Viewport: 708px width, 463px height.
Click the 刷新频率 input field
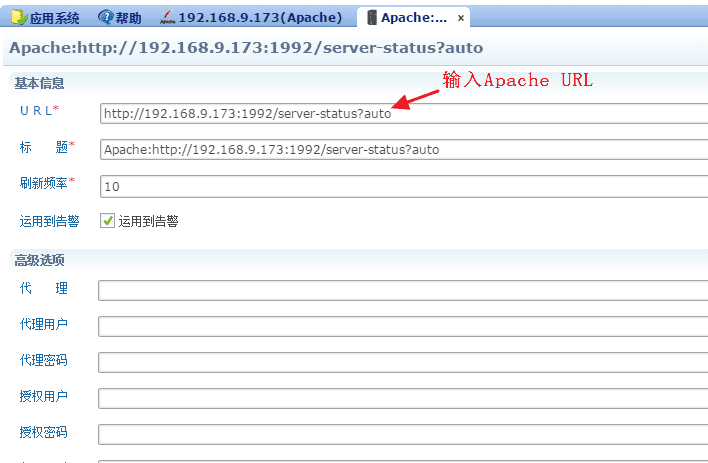click(404, 187)
